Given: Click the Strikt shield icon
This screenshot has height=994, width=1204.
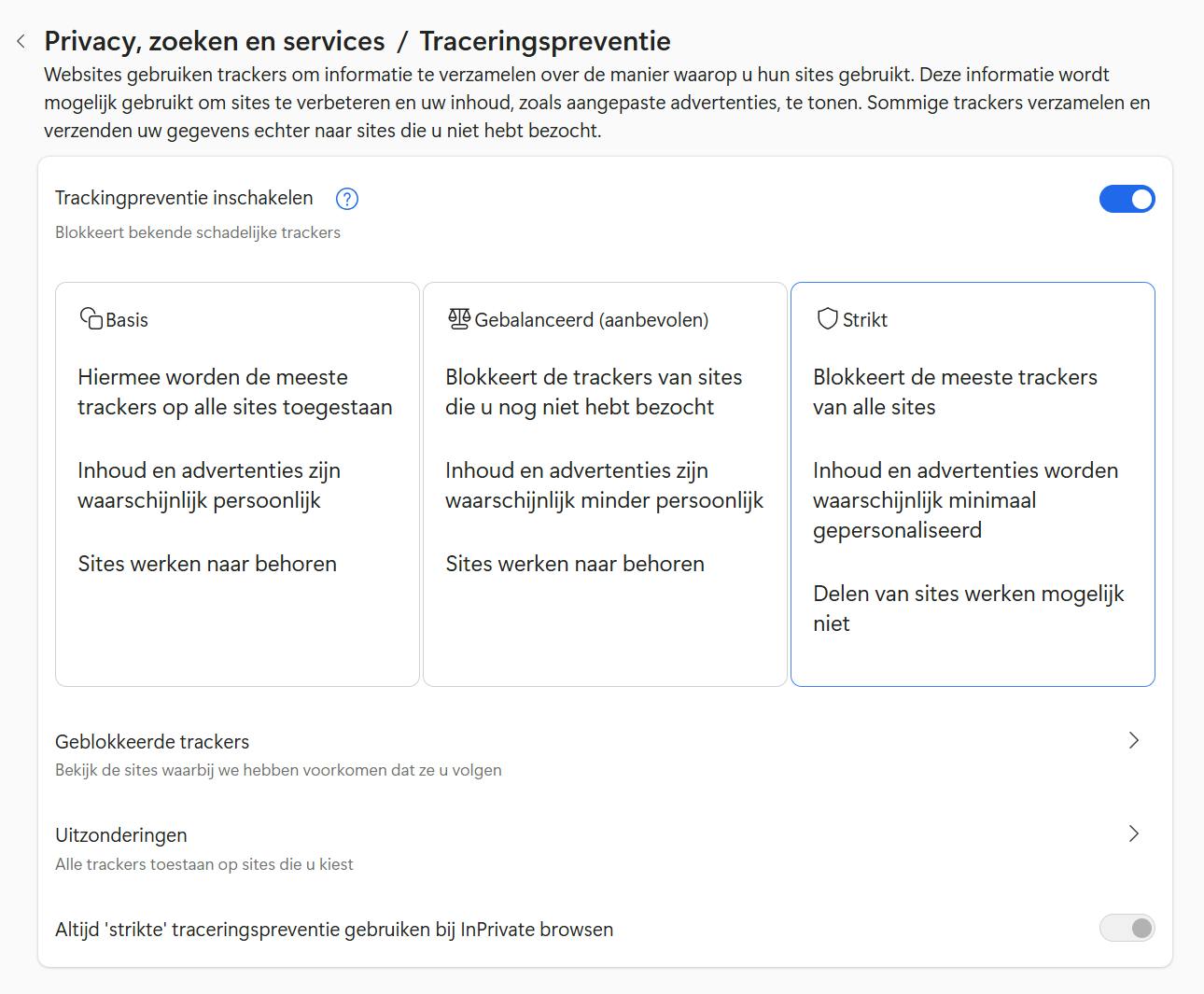Looking at the screenshot, I should click(x=827, y=319).
